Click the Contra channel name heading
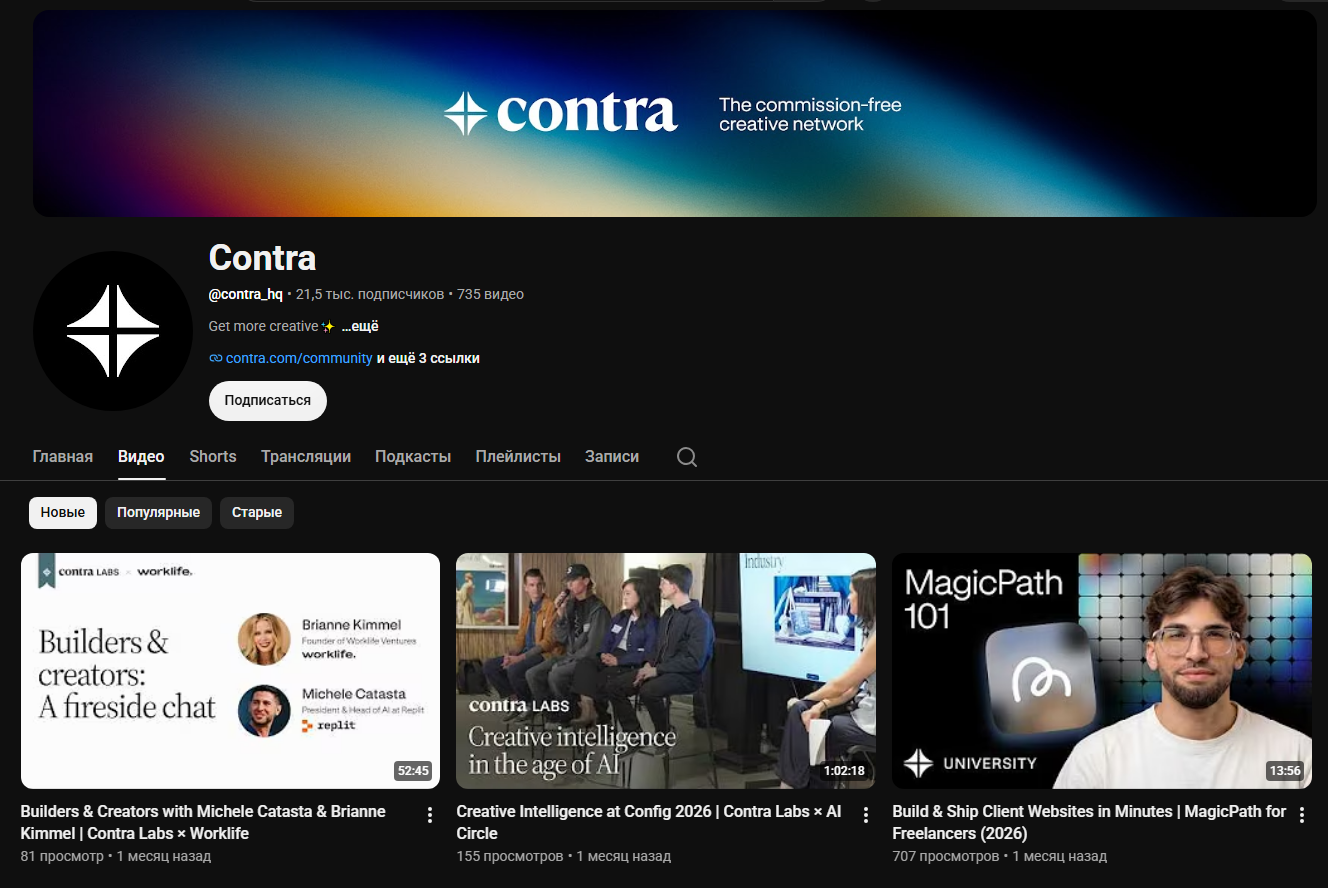1328x888 pixels. click(x=262, y=258)
